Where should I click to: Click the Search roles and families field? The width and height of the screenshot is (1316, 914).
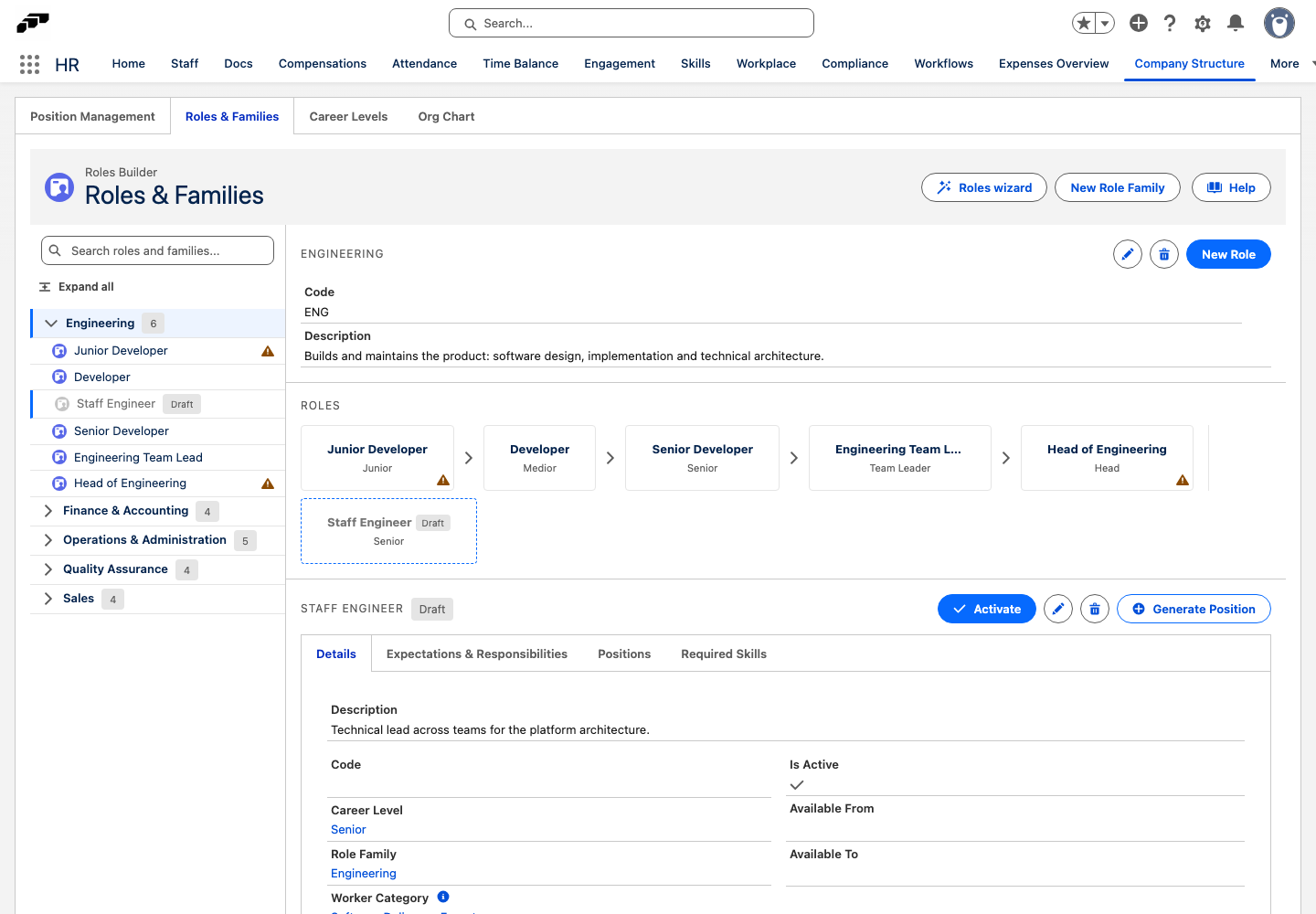(157, 250)
